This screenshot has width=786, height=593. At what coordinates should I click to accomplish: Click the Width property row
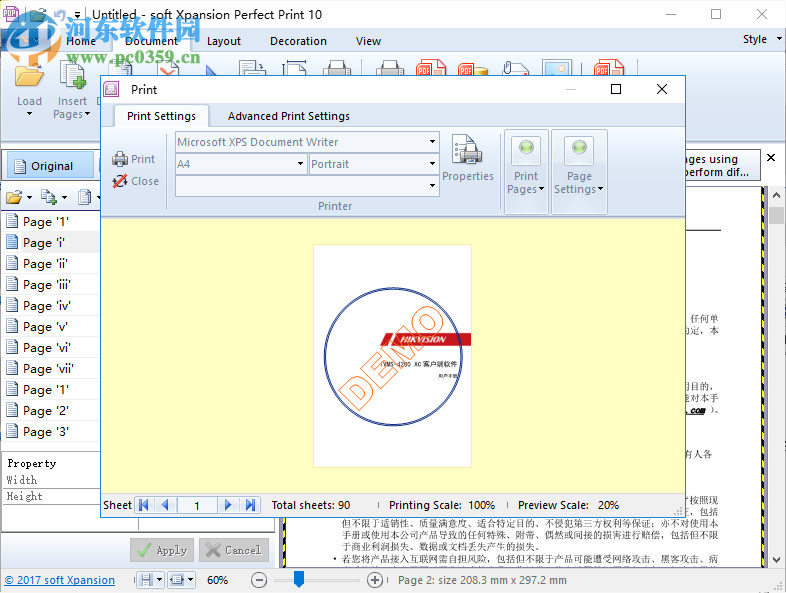(52, 480)
